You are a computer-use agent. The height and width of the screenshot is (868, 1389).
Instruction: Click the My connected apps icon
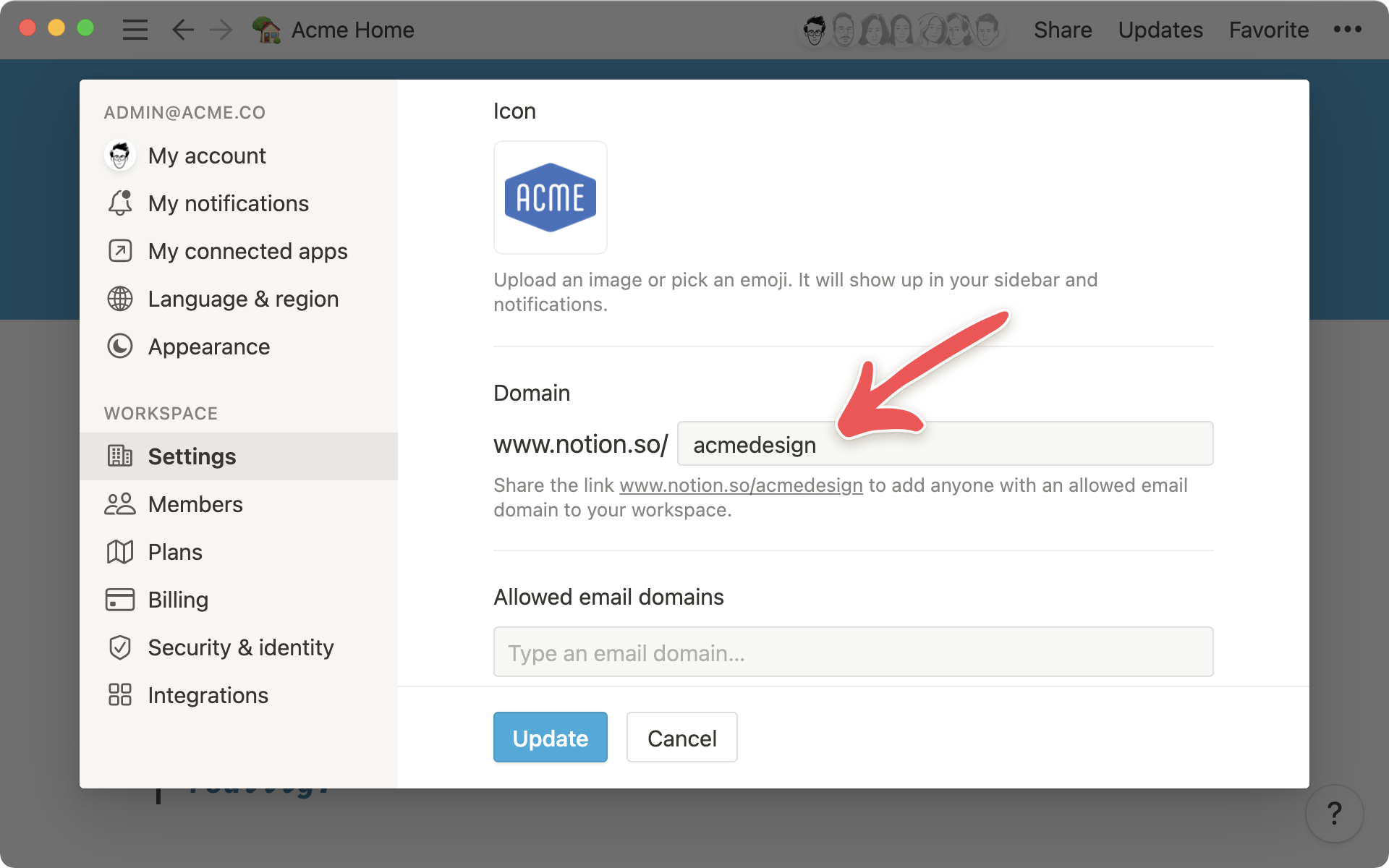pyautogui.click(x=119, y=251)
